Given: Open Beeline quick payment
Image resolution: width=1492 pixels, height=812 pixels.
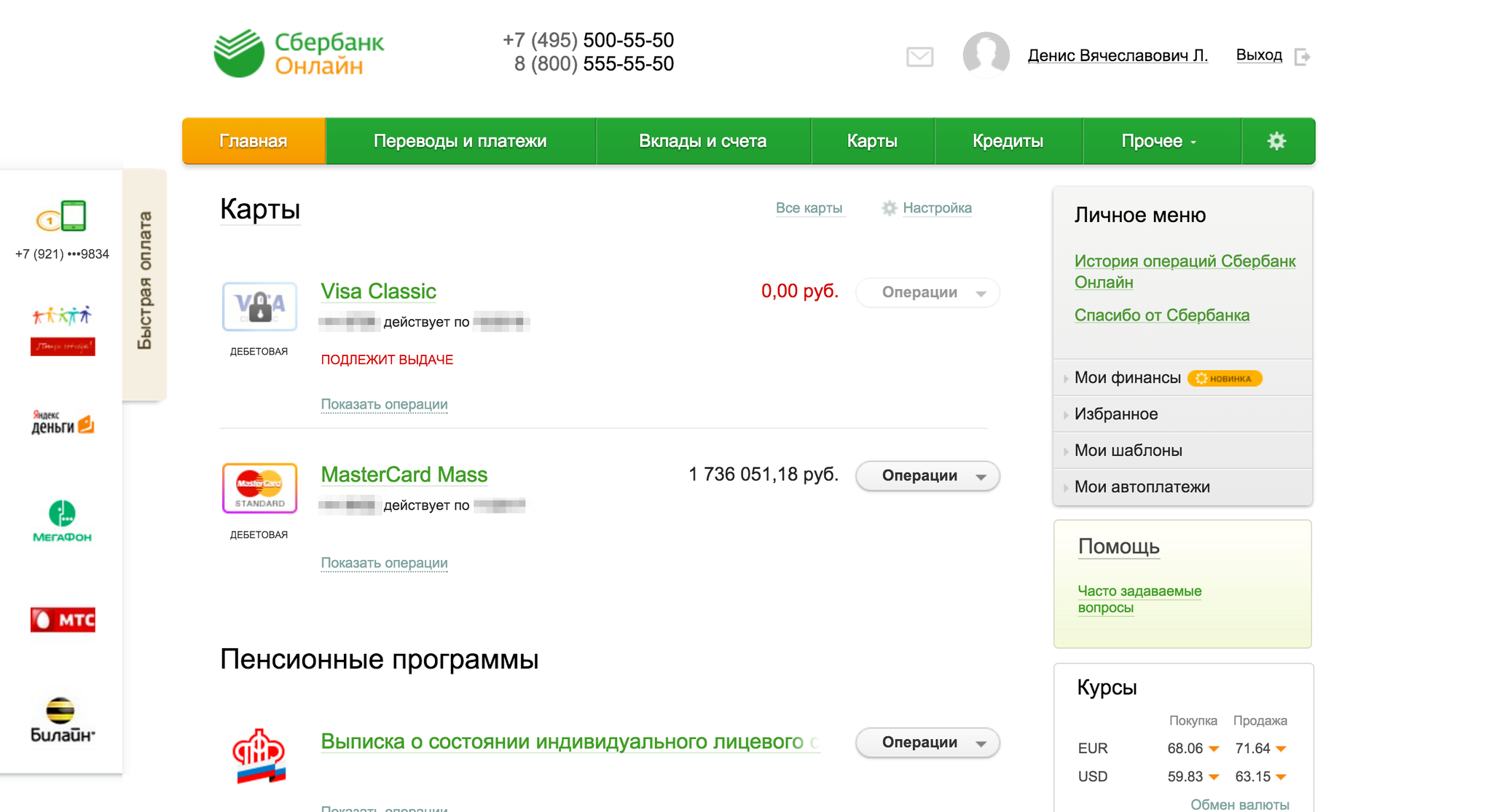Looking at the screenshot, I should [63, 720].
